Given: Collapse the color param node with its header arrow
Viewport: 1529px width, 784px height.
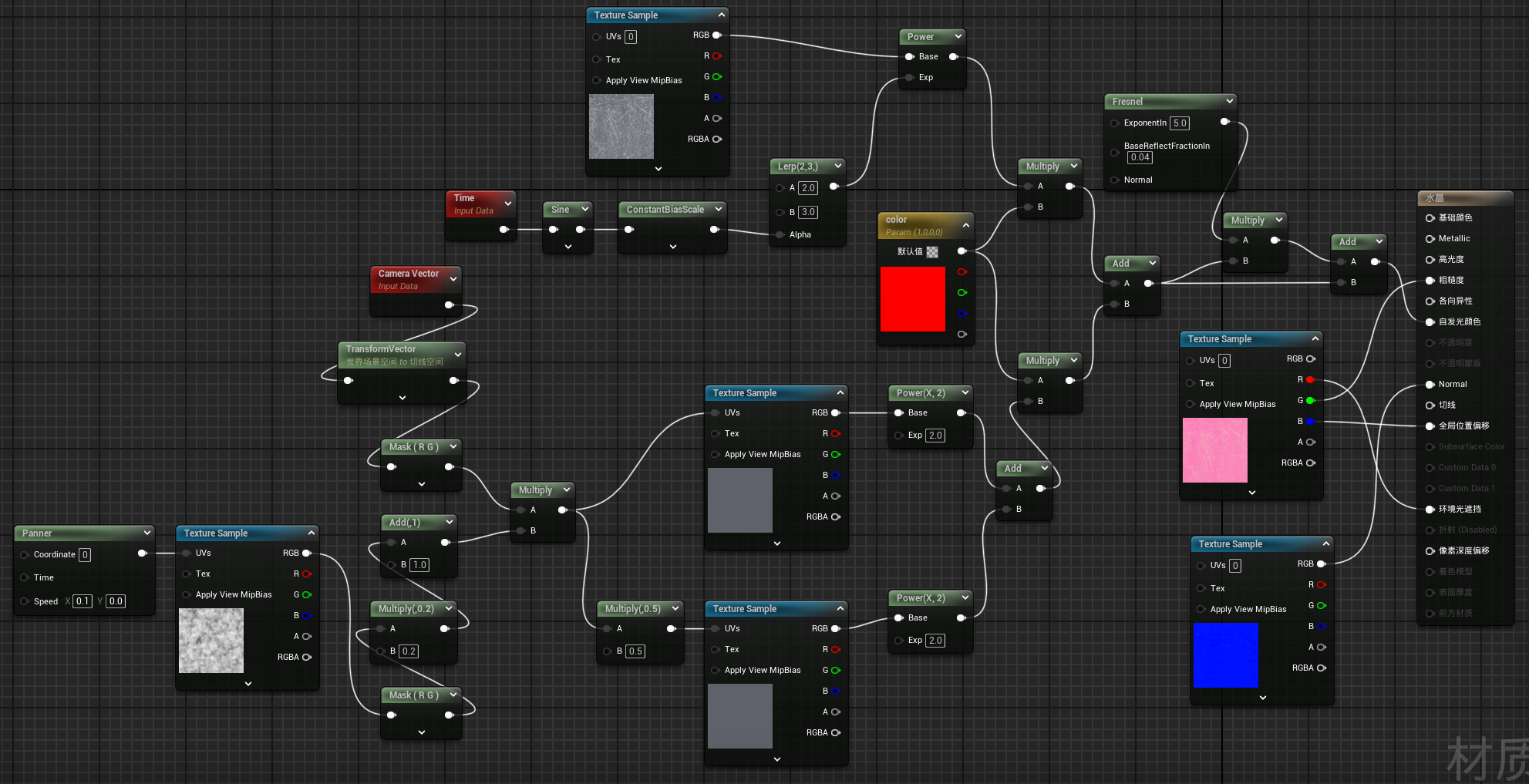Looking at the screenshot, I should [x=966, y=225].
